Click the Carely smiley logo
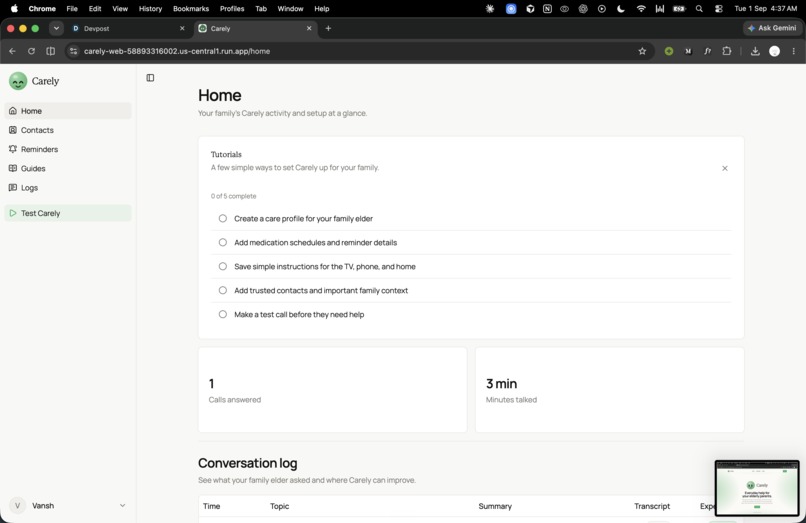Viewport: 806px width, 523px height. point(18,81)
